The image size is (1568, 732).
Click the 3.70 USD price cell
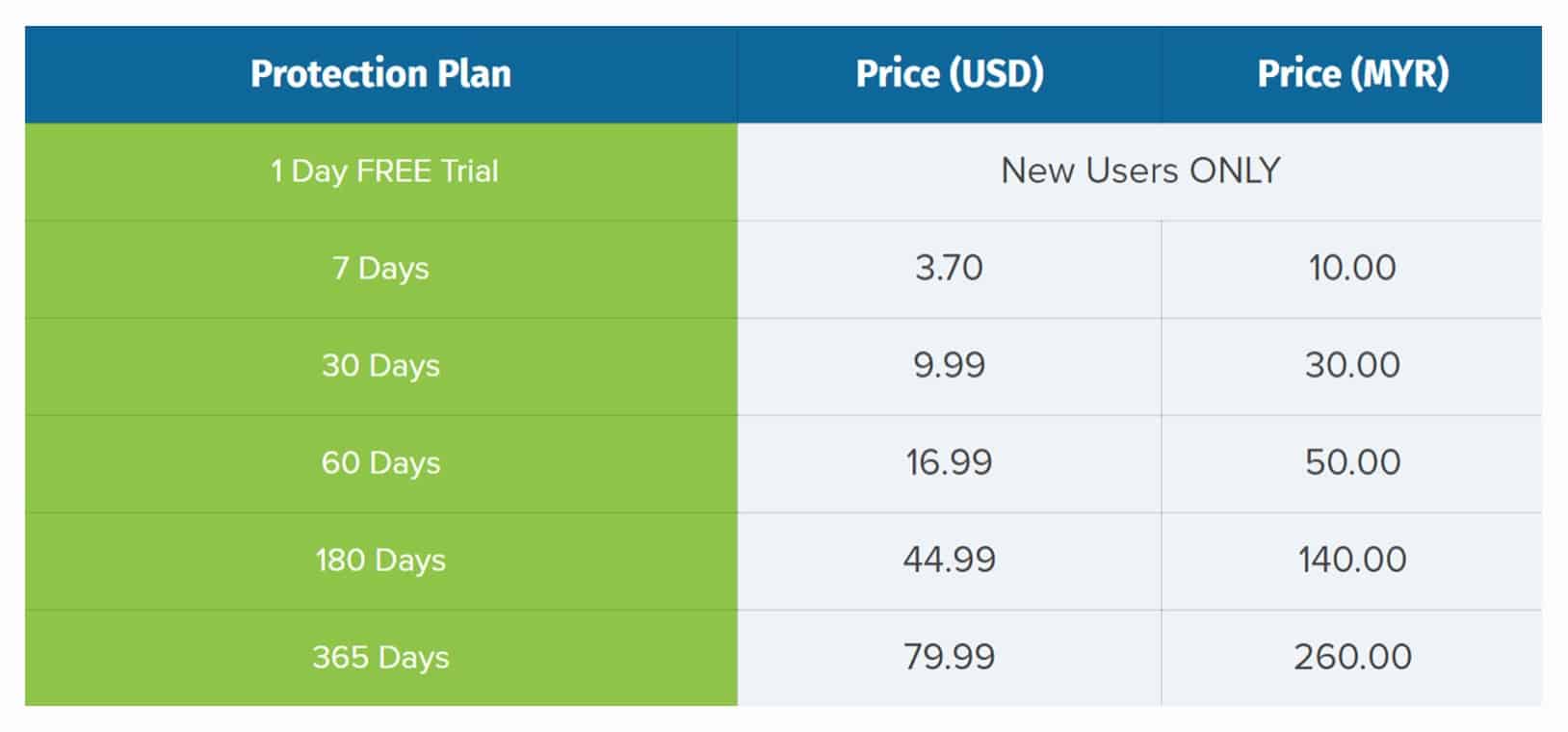coord(950,269)
